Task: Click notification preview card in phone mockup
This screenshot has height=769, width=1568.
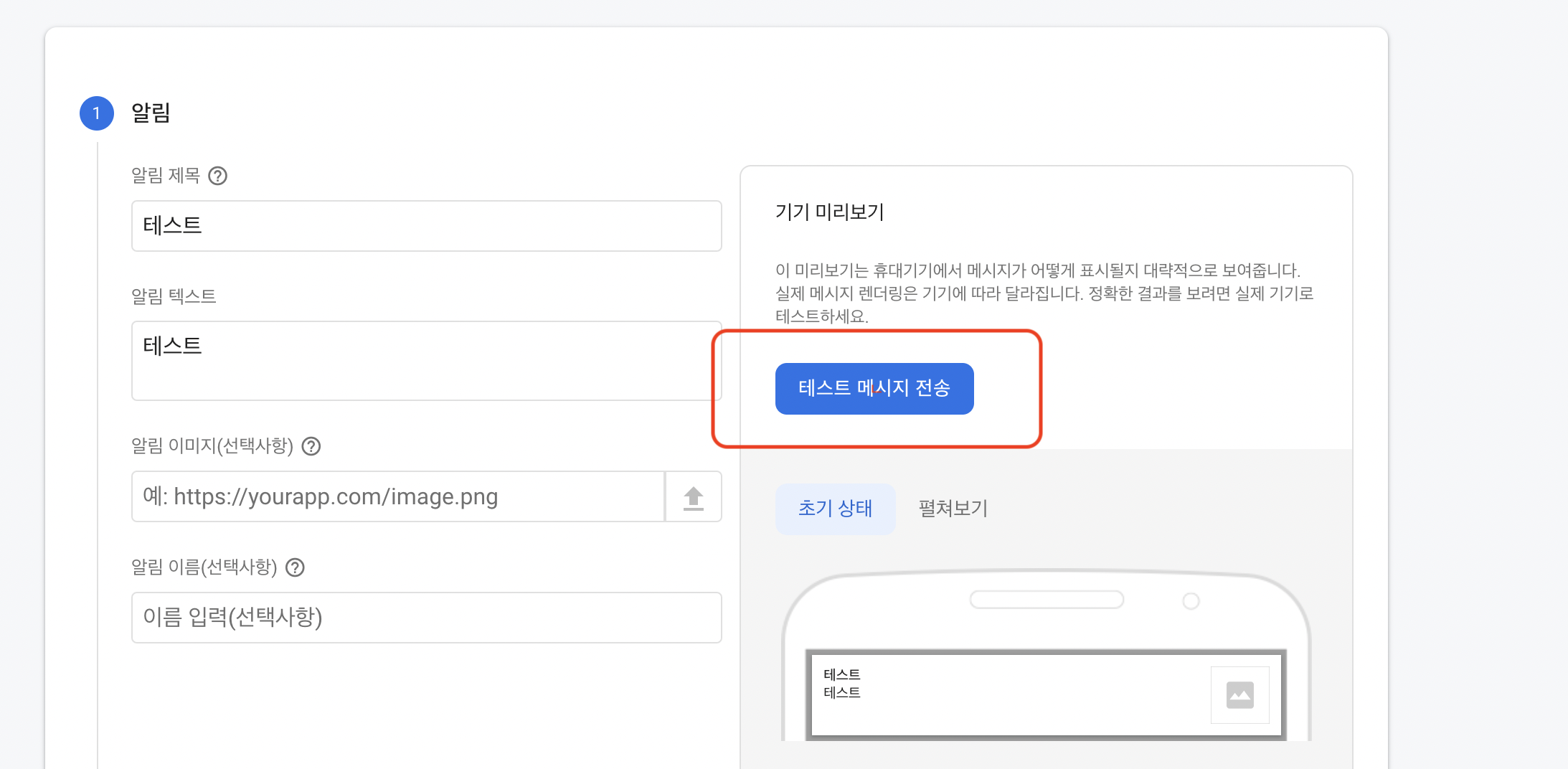Action: (x=1046, y=694)
